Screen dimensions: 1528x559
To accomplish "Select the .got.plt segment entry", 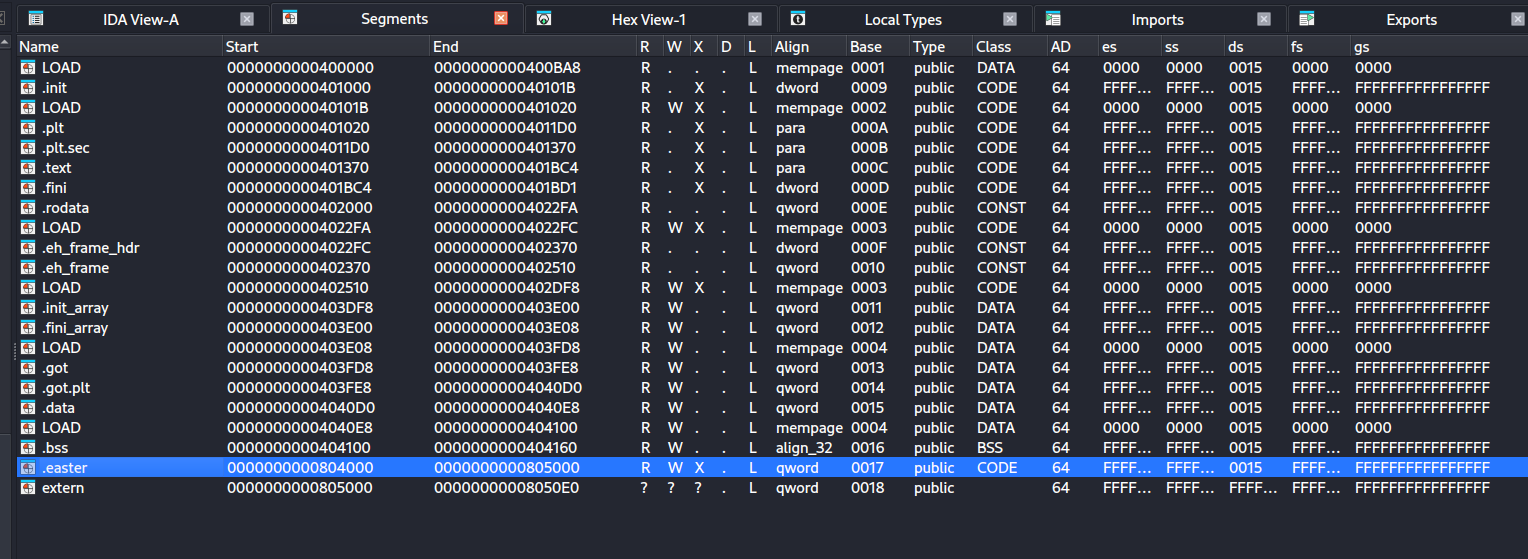I will click(x=64, y=388).
